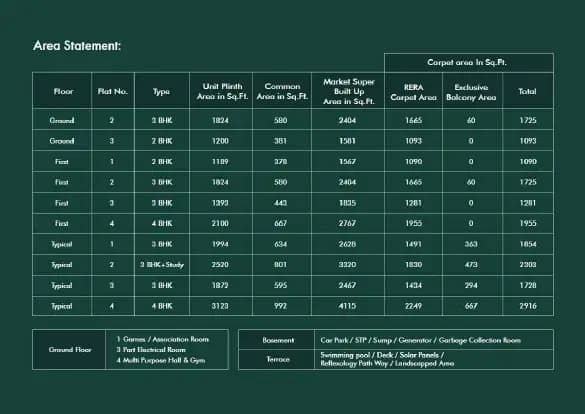Click common area value 381
The width and height of the screenshot is (585, 414).
tap(281, 141)
